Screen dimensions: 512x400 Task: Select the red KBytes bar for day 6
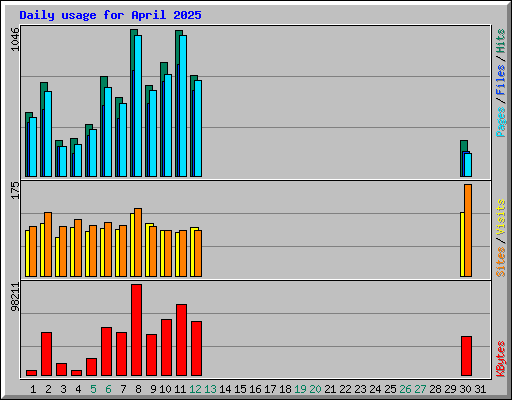(x=106, y=351)
